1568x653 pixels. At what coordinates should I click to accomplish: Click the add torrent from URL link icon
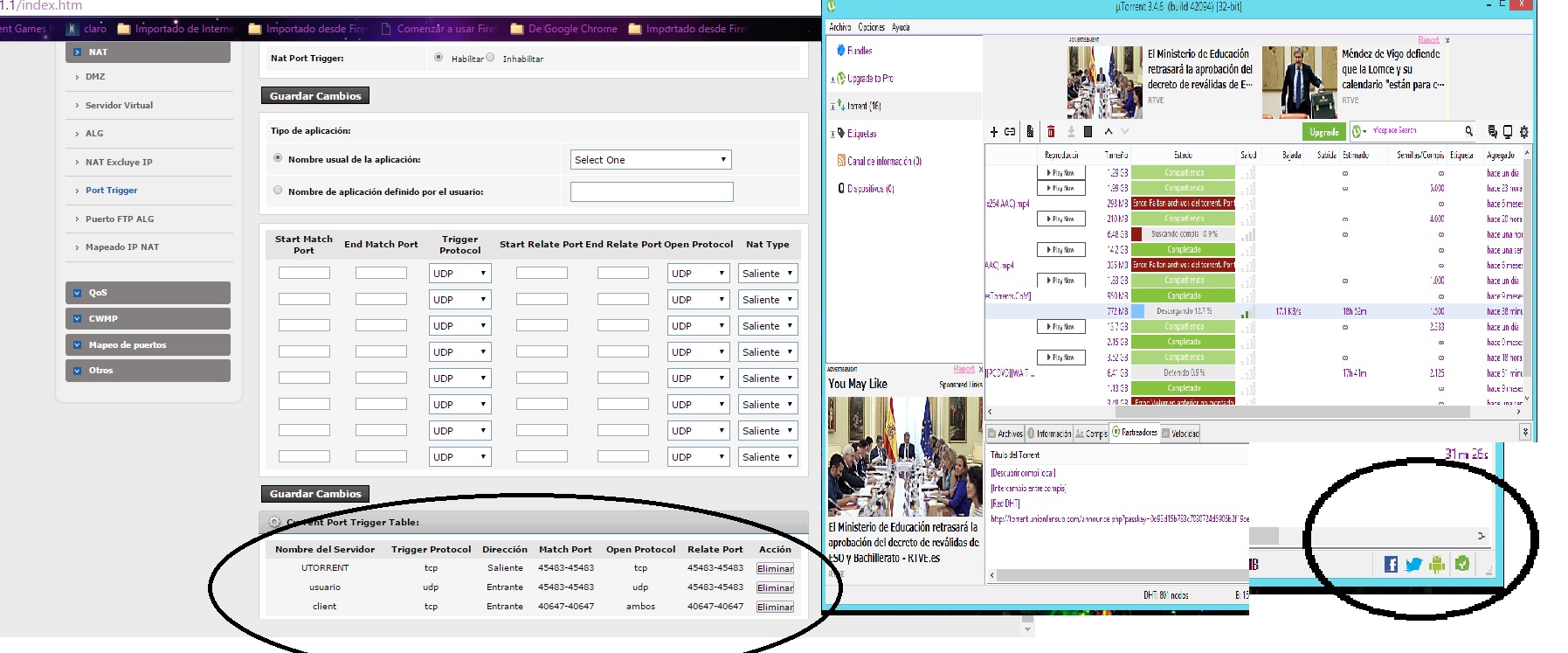click(1010, 132)
